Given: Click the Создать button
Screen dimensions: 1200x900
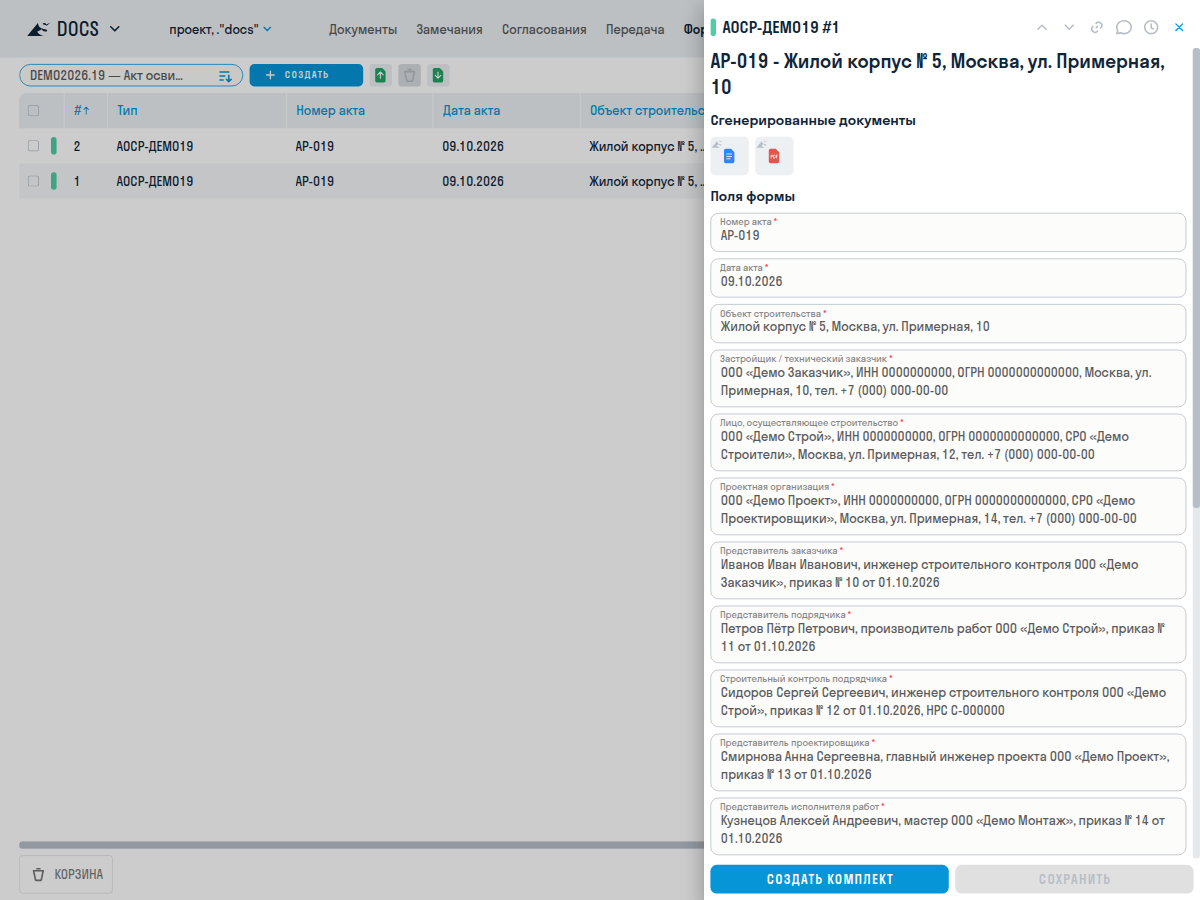Looking at the screenshot, I should tap(306, 75).
